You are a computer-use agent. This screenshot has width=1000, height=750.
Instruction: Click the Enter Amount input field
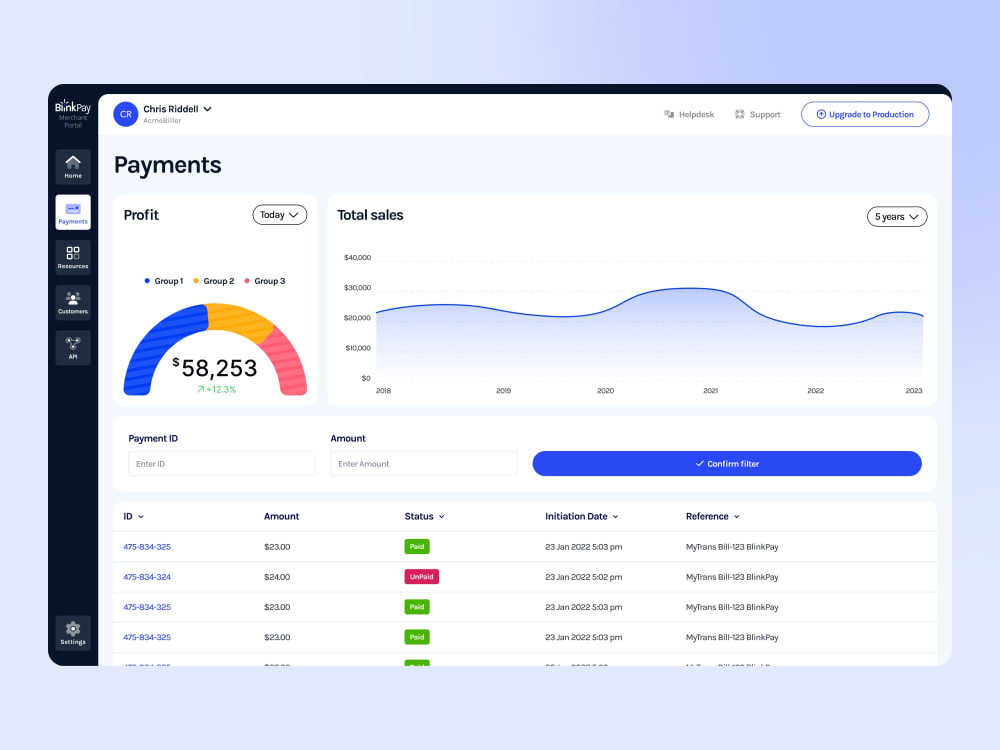click(423, 464)
